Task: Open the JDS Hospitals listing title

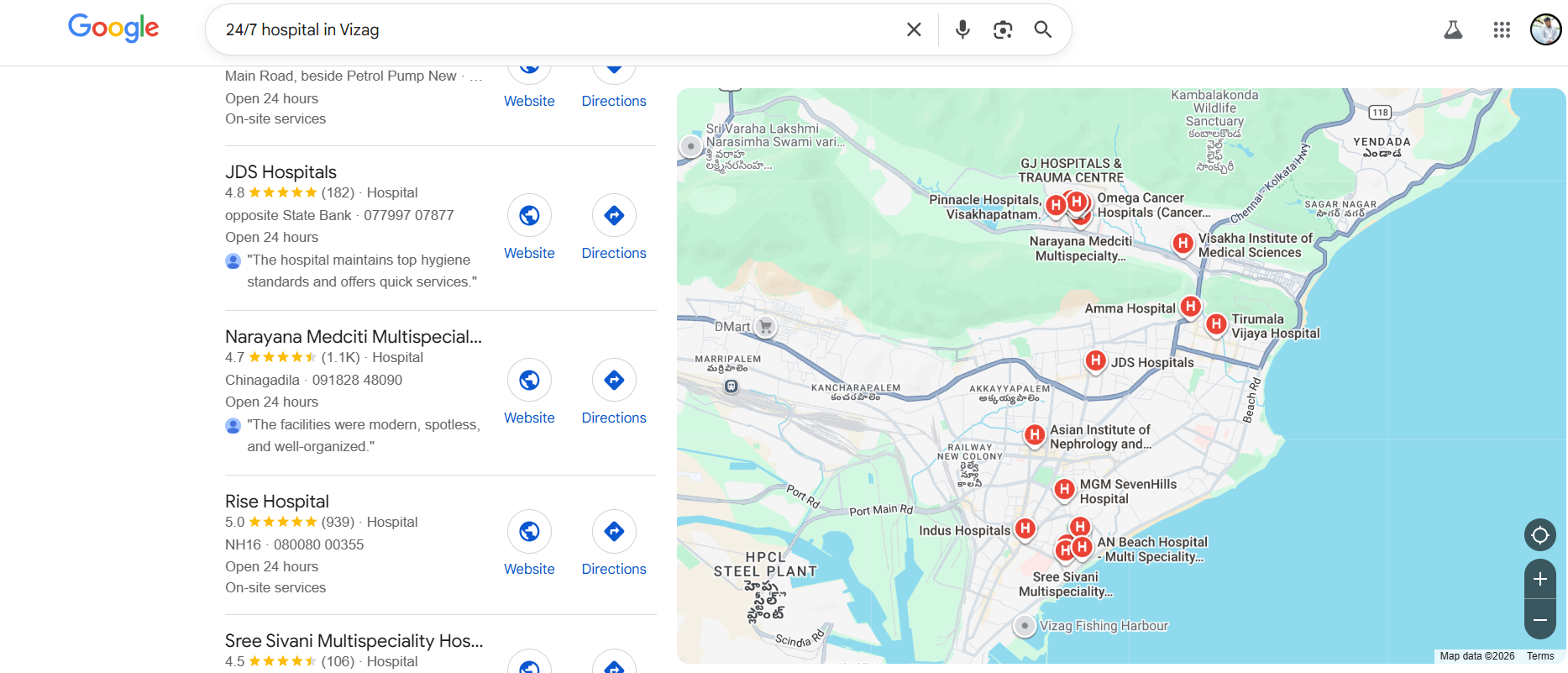Action: tap(281, 172)
